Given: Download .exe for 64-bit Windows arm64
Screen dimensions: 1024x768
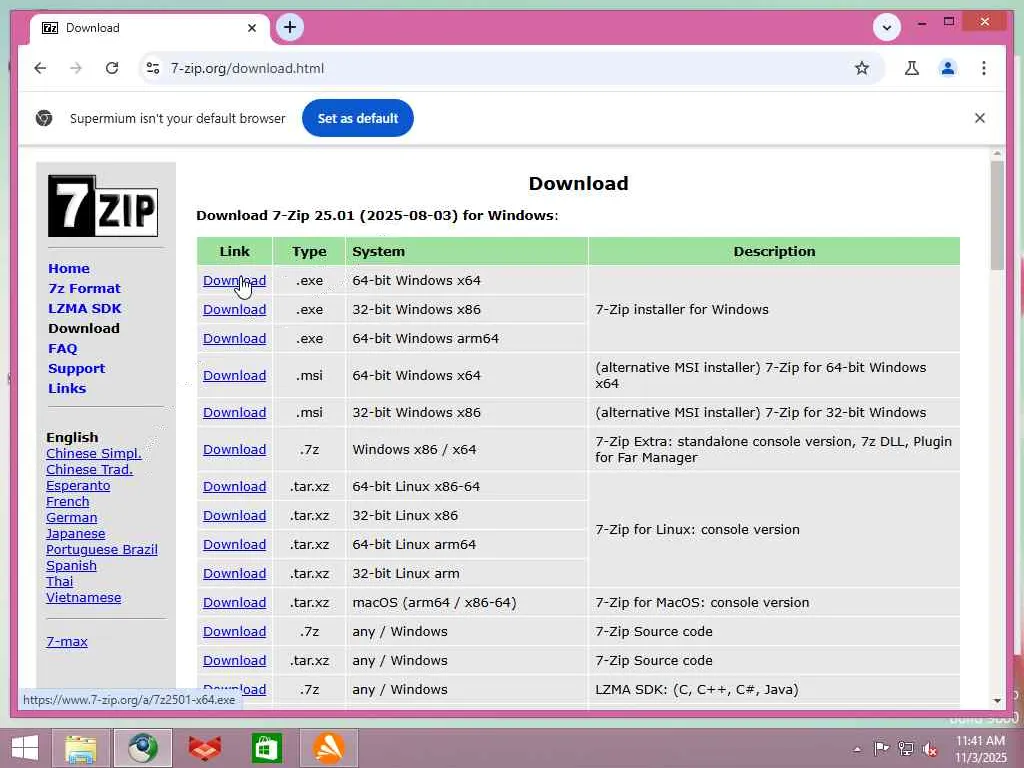Looking at the screenshot, I should (x=234, y=338).
